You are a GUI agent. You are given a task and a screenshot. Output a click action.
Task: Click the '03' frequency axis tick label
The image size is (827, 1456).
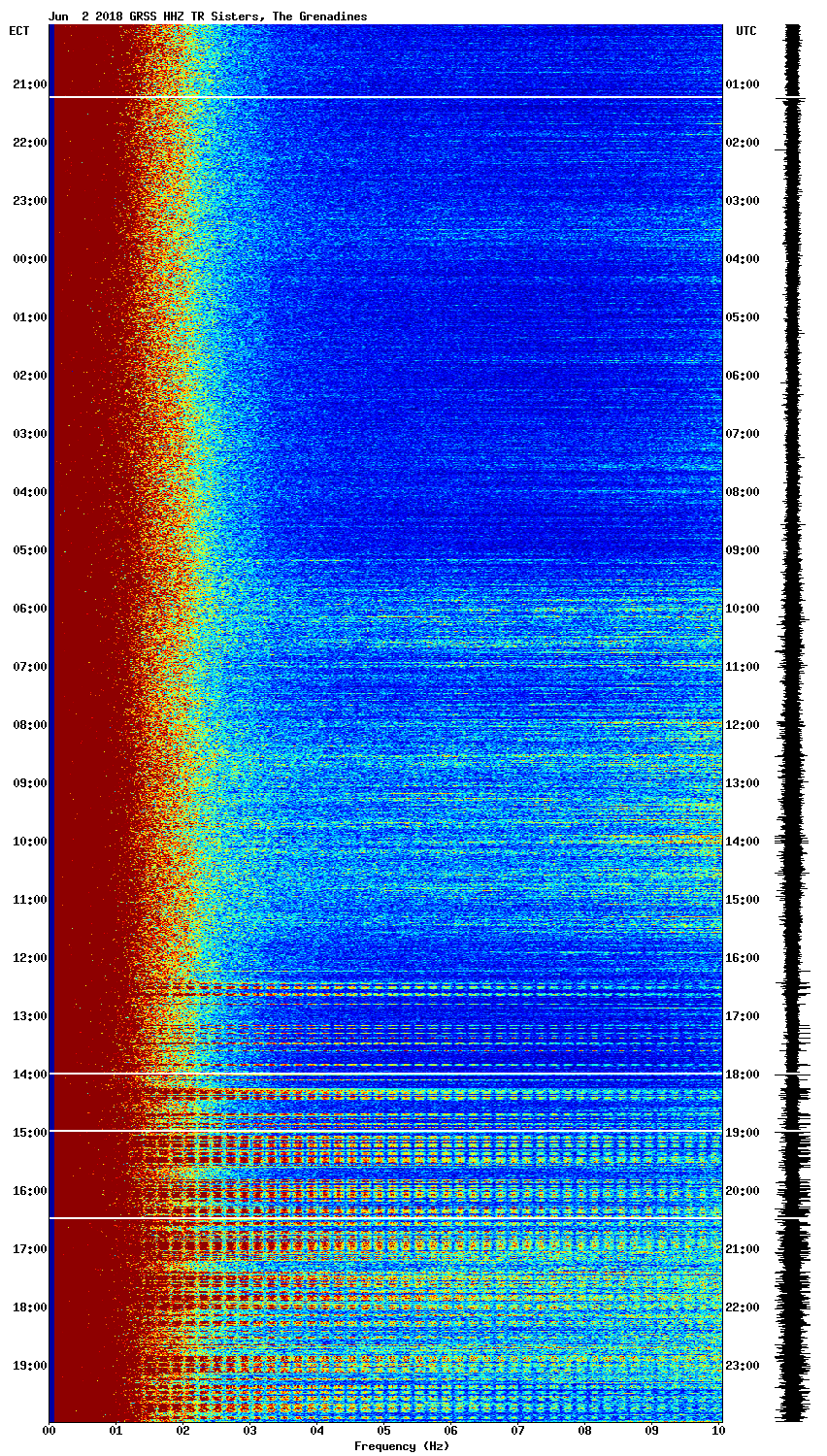coord(249,1431)
